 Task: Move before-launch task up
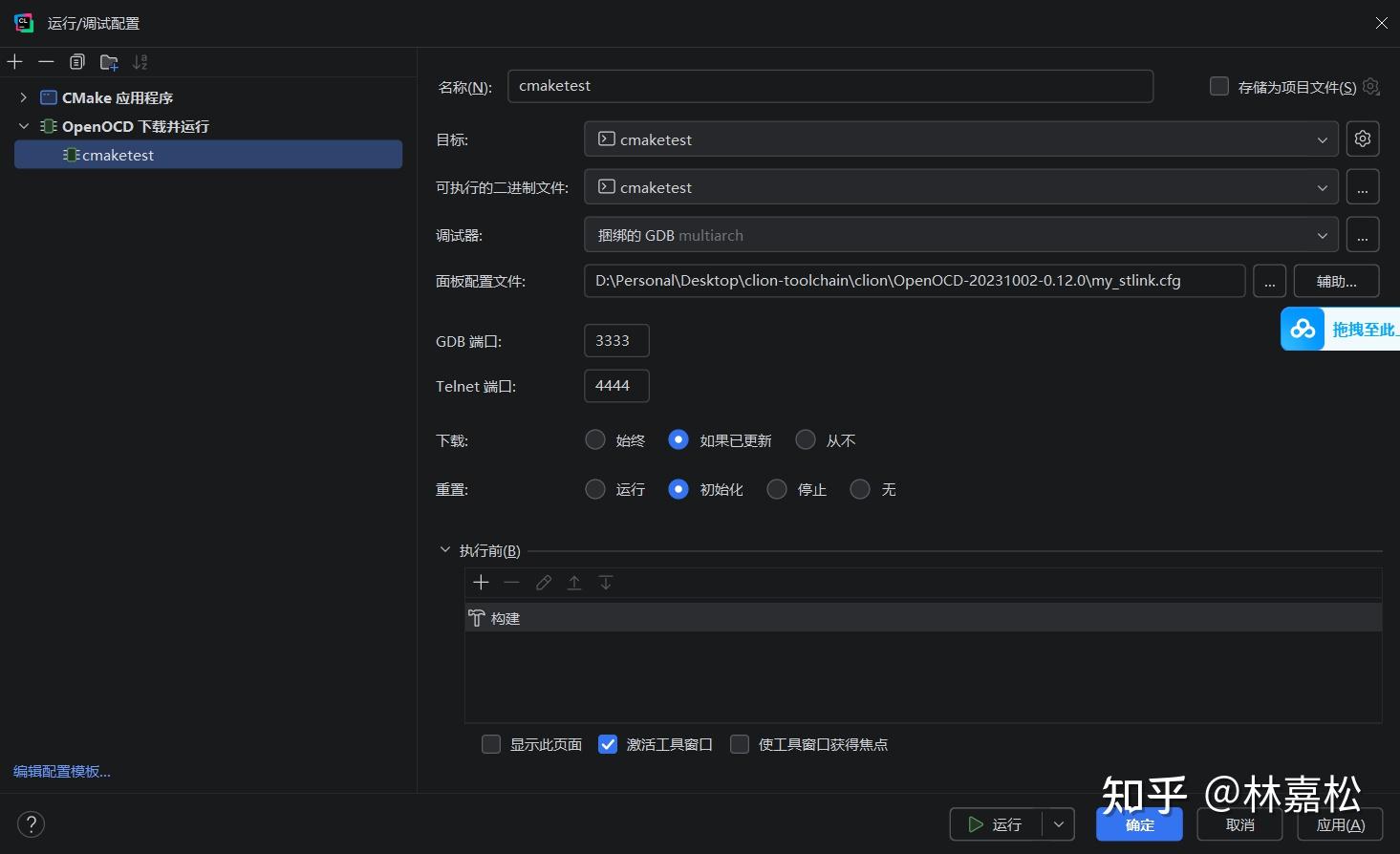574,583
